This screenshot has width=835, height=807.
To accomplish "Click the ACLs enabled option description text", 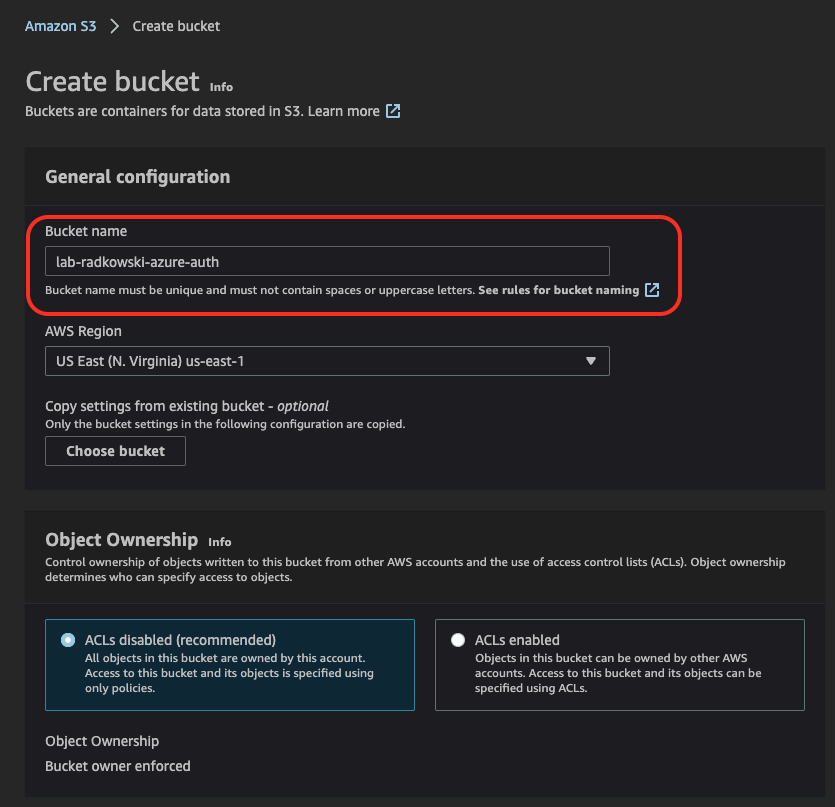I will (x=618, y=673).
